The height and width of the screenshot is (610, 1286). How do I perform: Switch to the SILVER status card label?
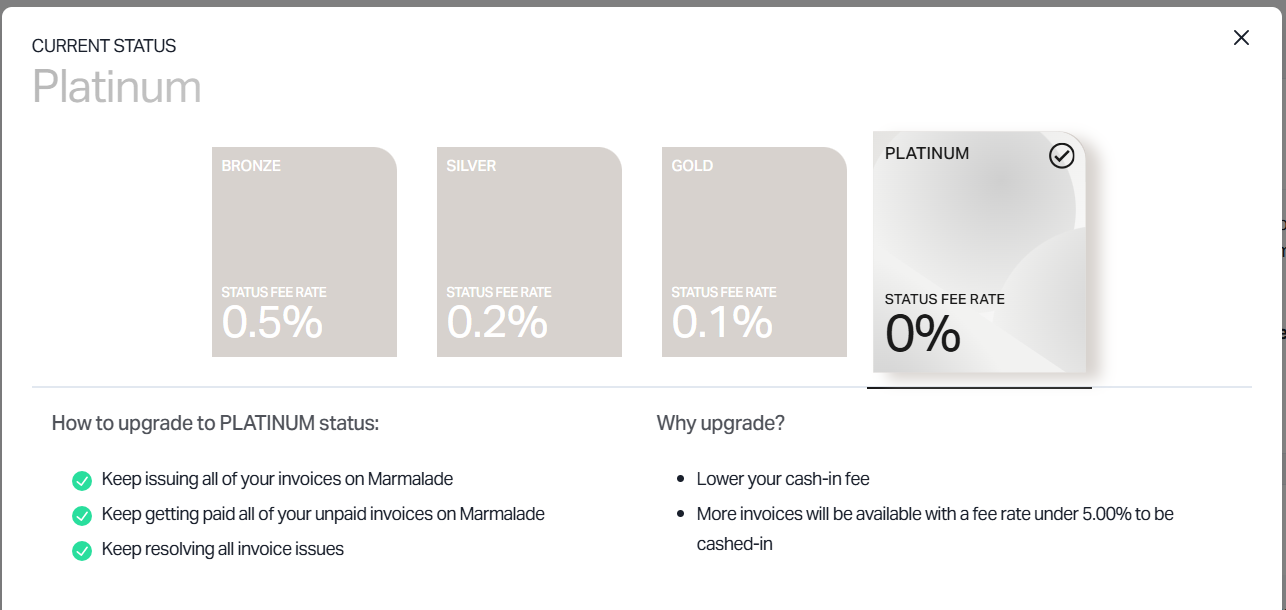tap(471, 166)
